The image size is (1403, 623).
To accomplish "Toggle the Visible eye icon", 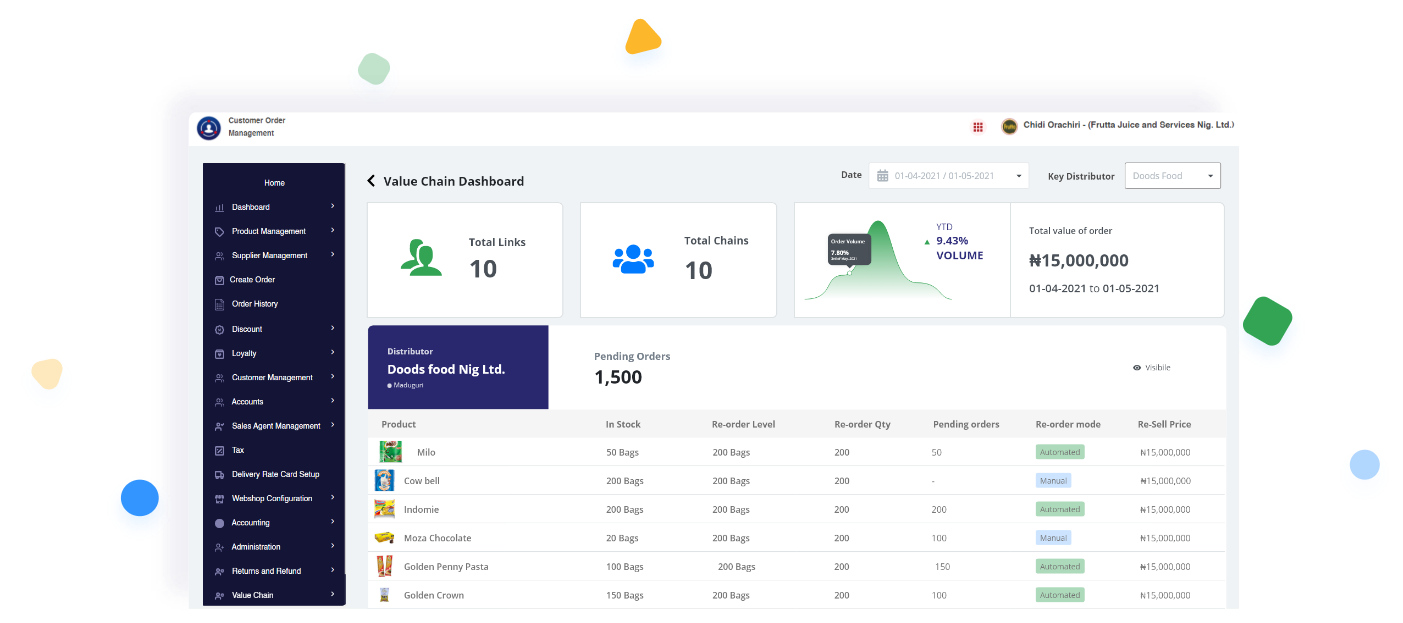I will pos(1137,368).
